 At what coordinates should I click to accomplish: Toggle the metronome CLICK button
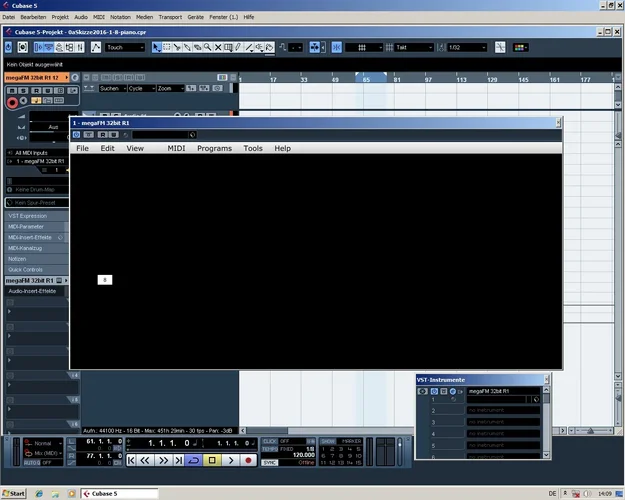[x=270, y=441]
